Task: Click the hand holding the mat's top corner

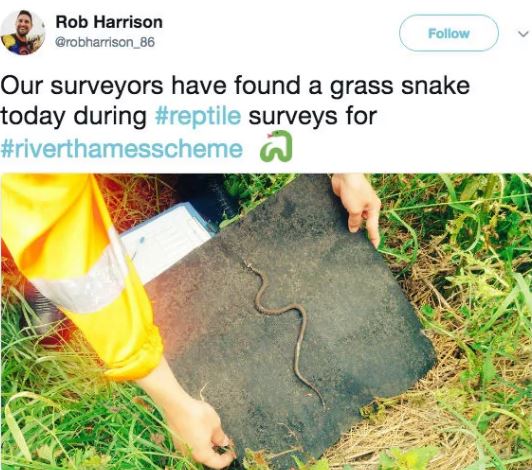Action: 358,209
